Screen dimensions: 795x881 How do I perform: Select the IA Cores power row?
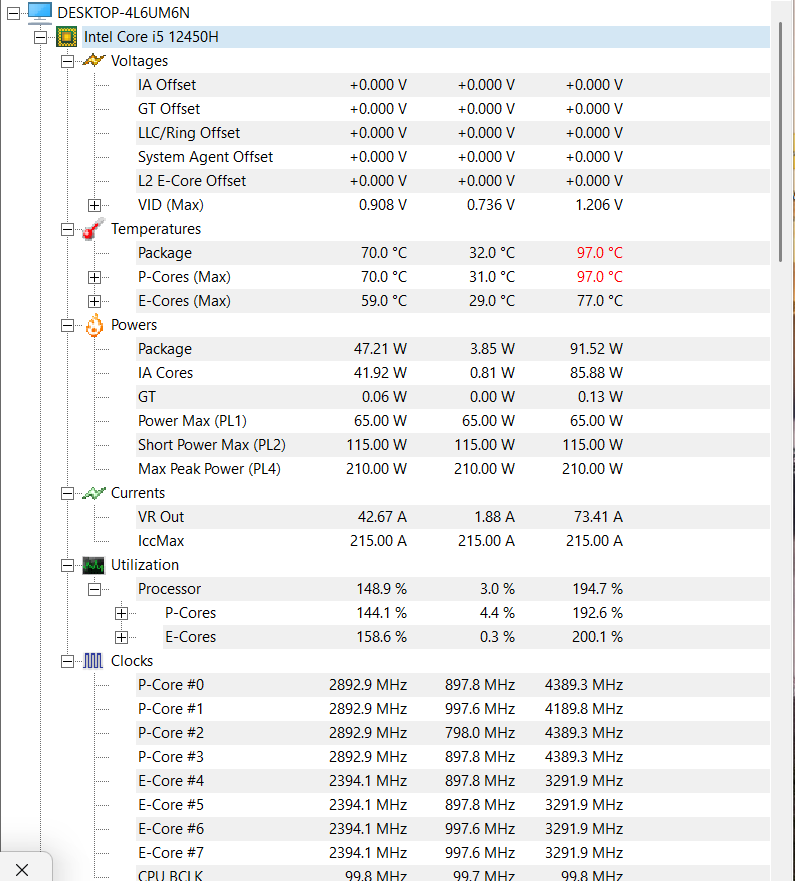[452, 373]
